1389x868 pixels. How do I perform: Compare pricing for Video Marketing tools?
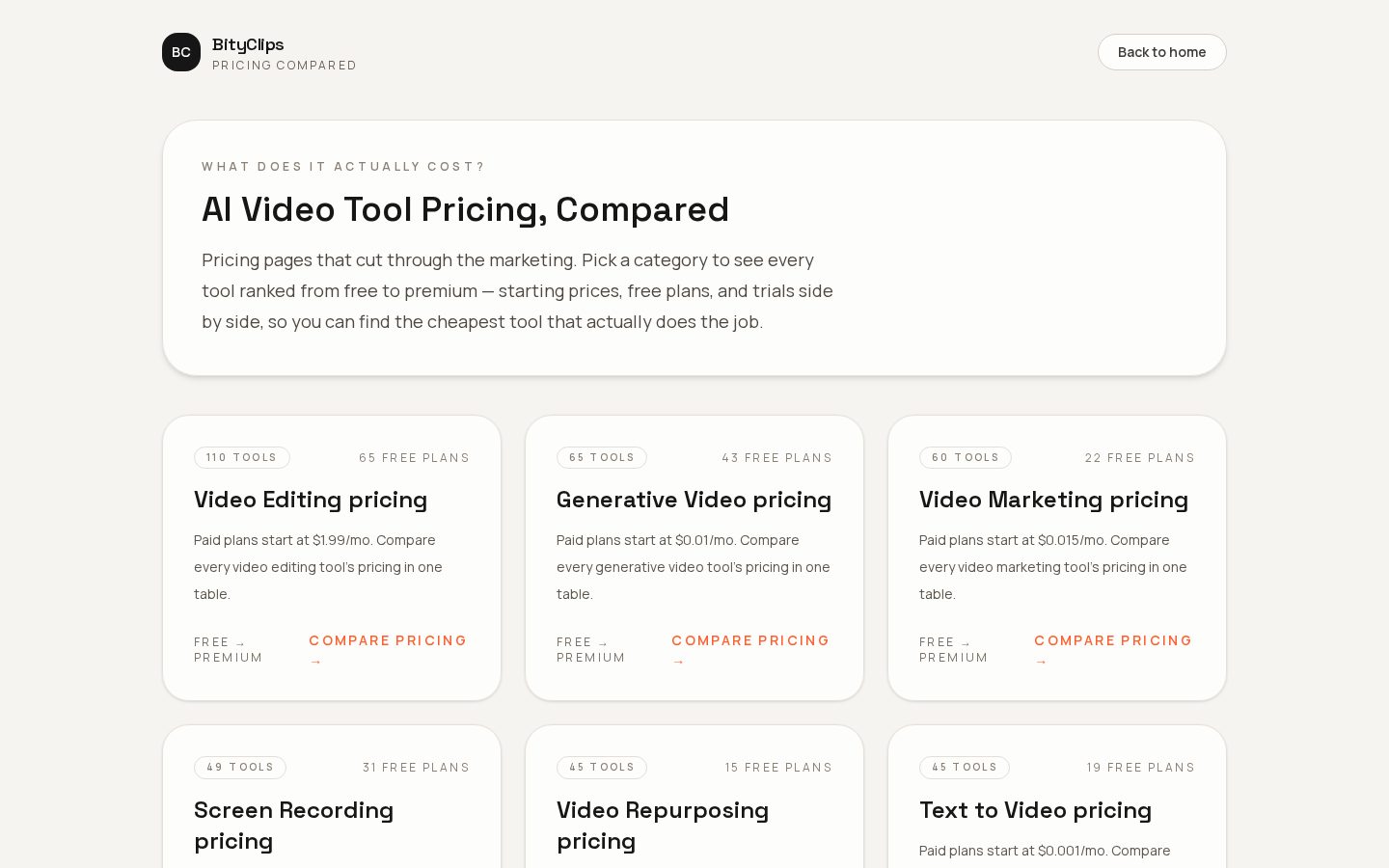point(1114,650)
